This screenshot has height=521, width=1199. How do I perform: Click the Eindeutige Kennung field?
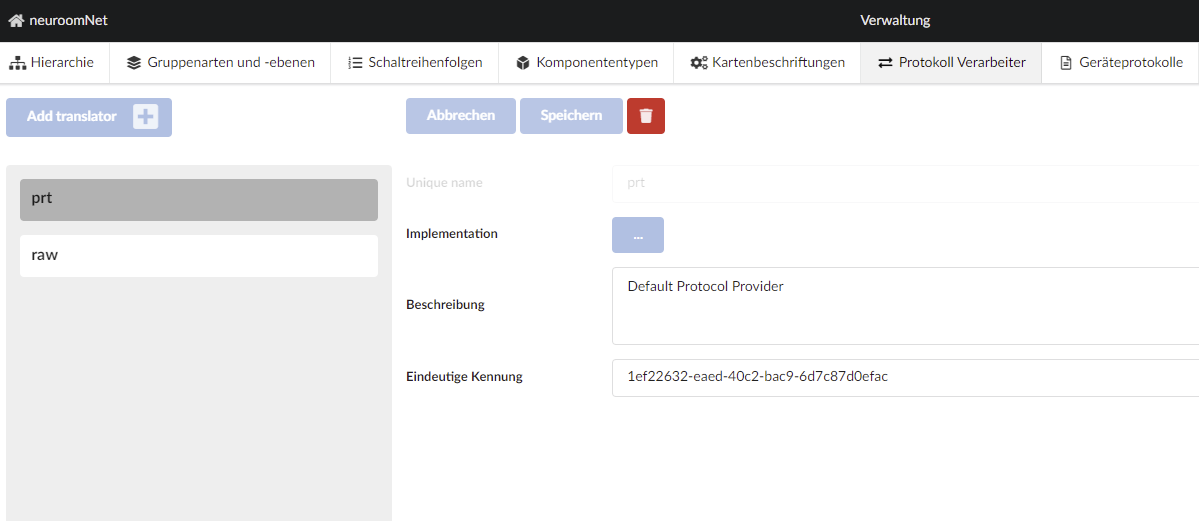coord(905,378)
